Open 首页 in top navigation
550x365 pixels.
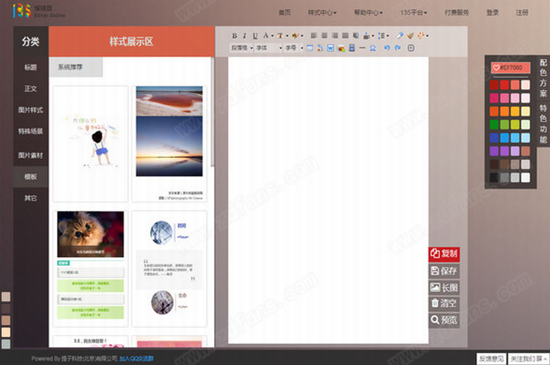click(x=284, y=13)
